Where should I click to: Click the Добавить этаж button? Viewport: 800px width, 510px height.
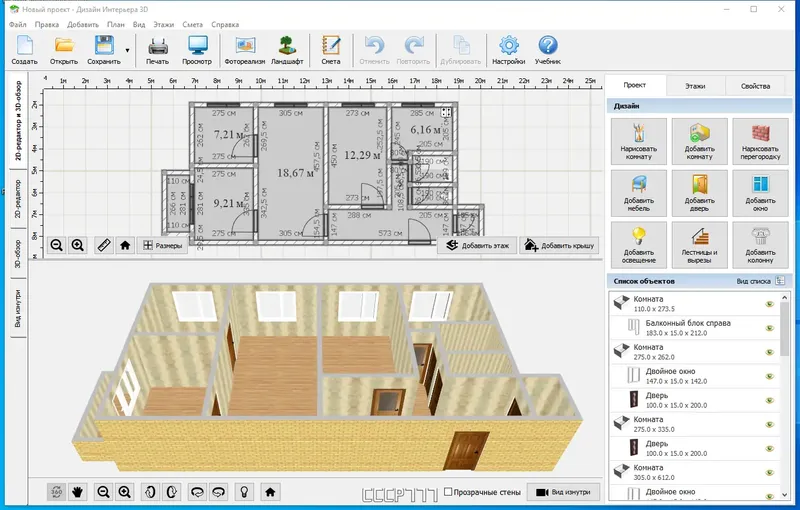[476, 244]
